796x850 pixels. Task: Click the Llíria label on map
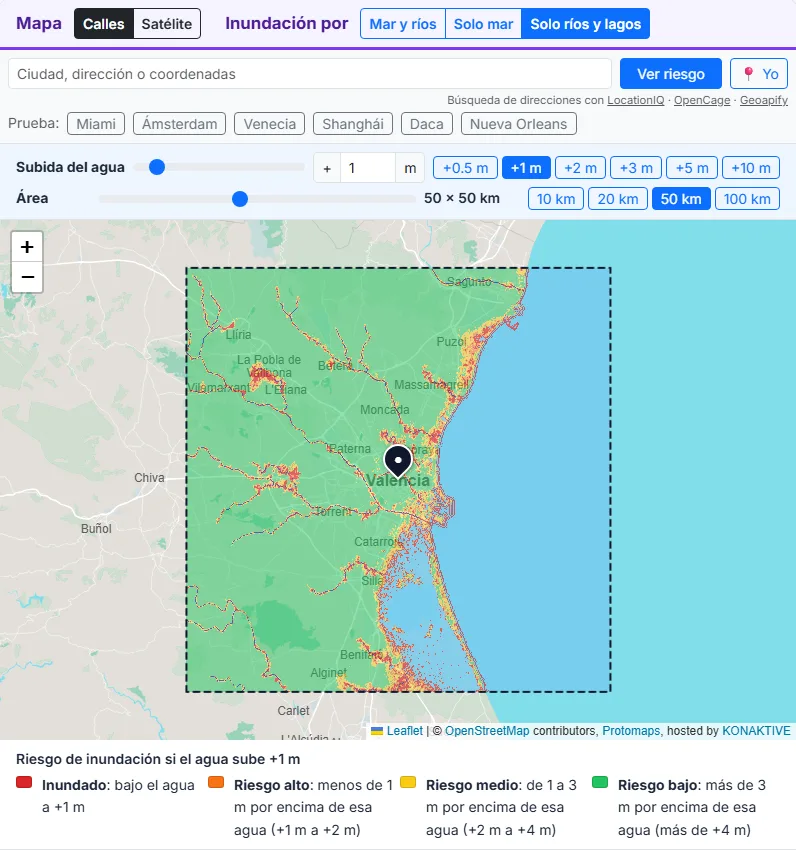click(239, 334)
